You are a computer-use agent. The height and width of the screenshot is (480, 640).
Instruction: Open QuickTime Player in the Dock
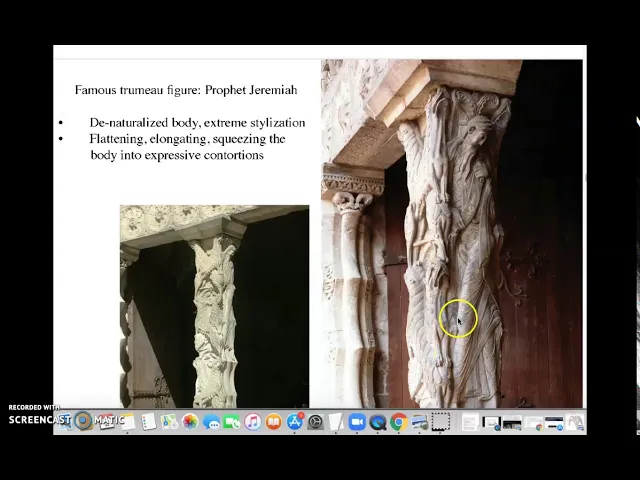377,422
